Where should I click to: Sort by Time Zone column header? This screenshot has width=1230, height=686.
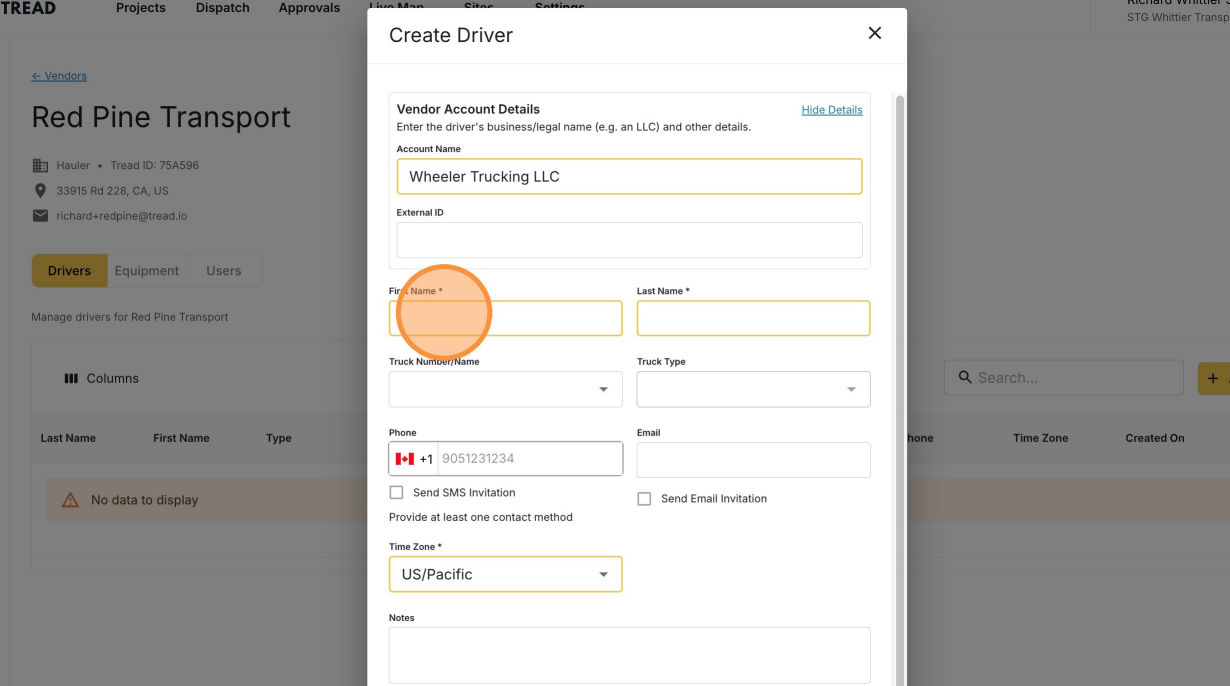tap(1040, 438)
